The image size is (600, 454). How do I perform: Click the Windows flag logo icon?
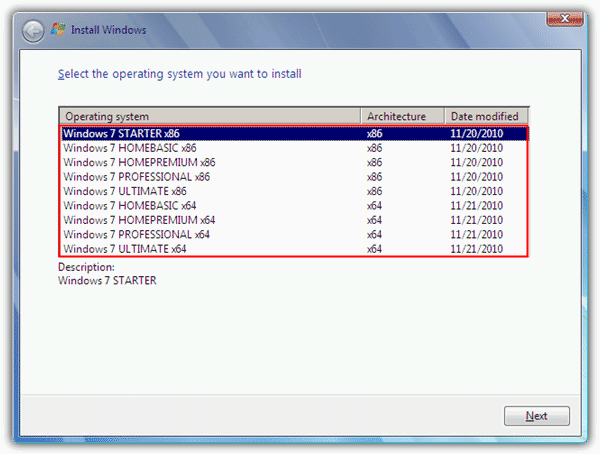coord(58,29)
